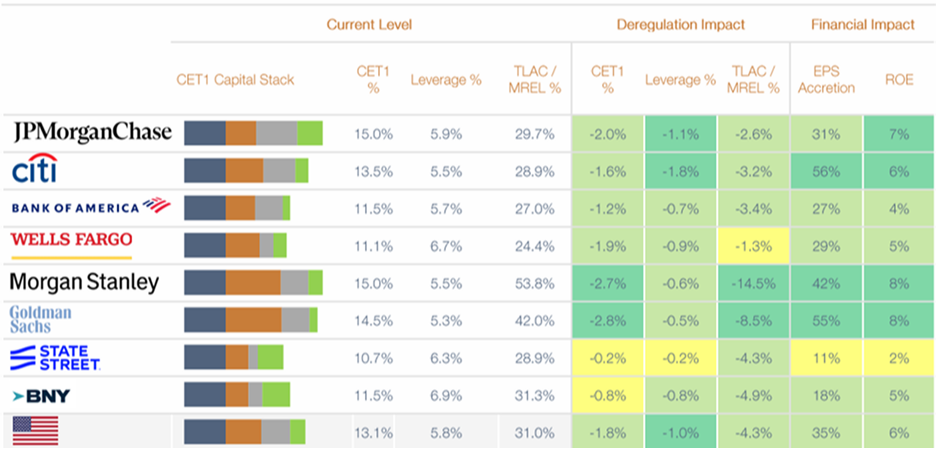Select the State Street logo
Screen dimensions: 936x449
(x=55, y=357)
